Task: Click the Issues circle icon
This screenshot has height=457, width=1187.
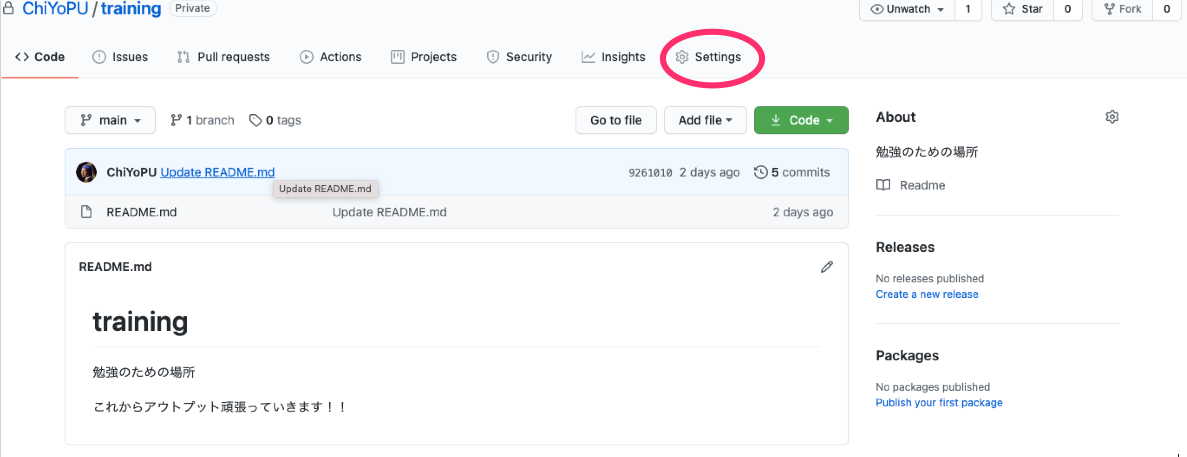Action: [98, 57]
